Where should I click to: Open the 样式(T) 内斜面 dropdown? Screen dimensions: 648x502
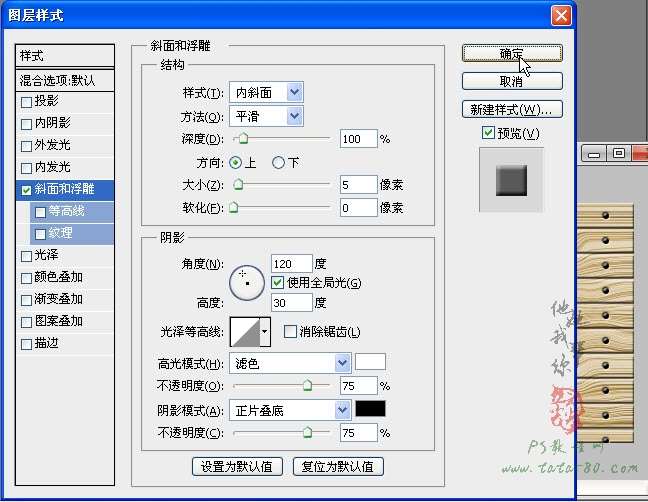tap(267, 92)
